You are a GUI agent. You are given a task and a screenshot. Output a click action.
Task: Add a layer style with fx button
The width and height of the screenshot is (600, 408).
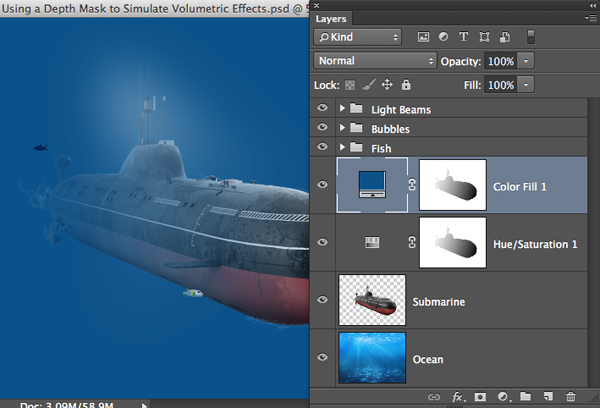click(x=458, y=397)
